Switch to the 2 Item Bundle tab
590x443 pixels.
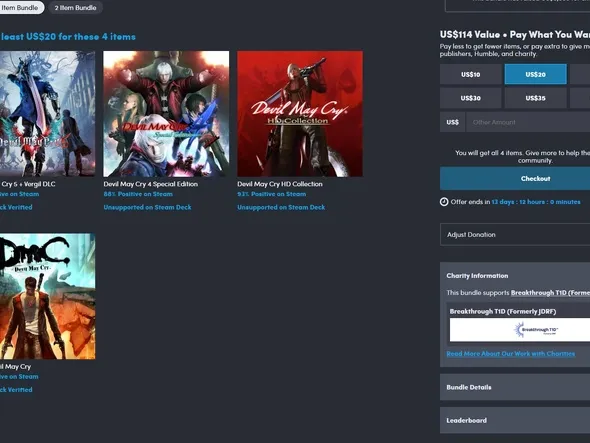[75, 8]
